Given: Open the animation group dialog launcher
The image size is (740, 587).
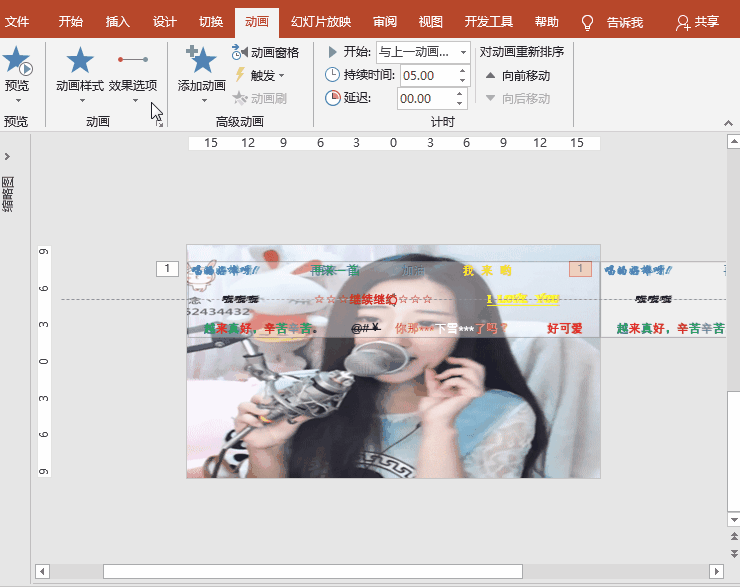Looking at the screenshot, I should [x=160, y=124].
